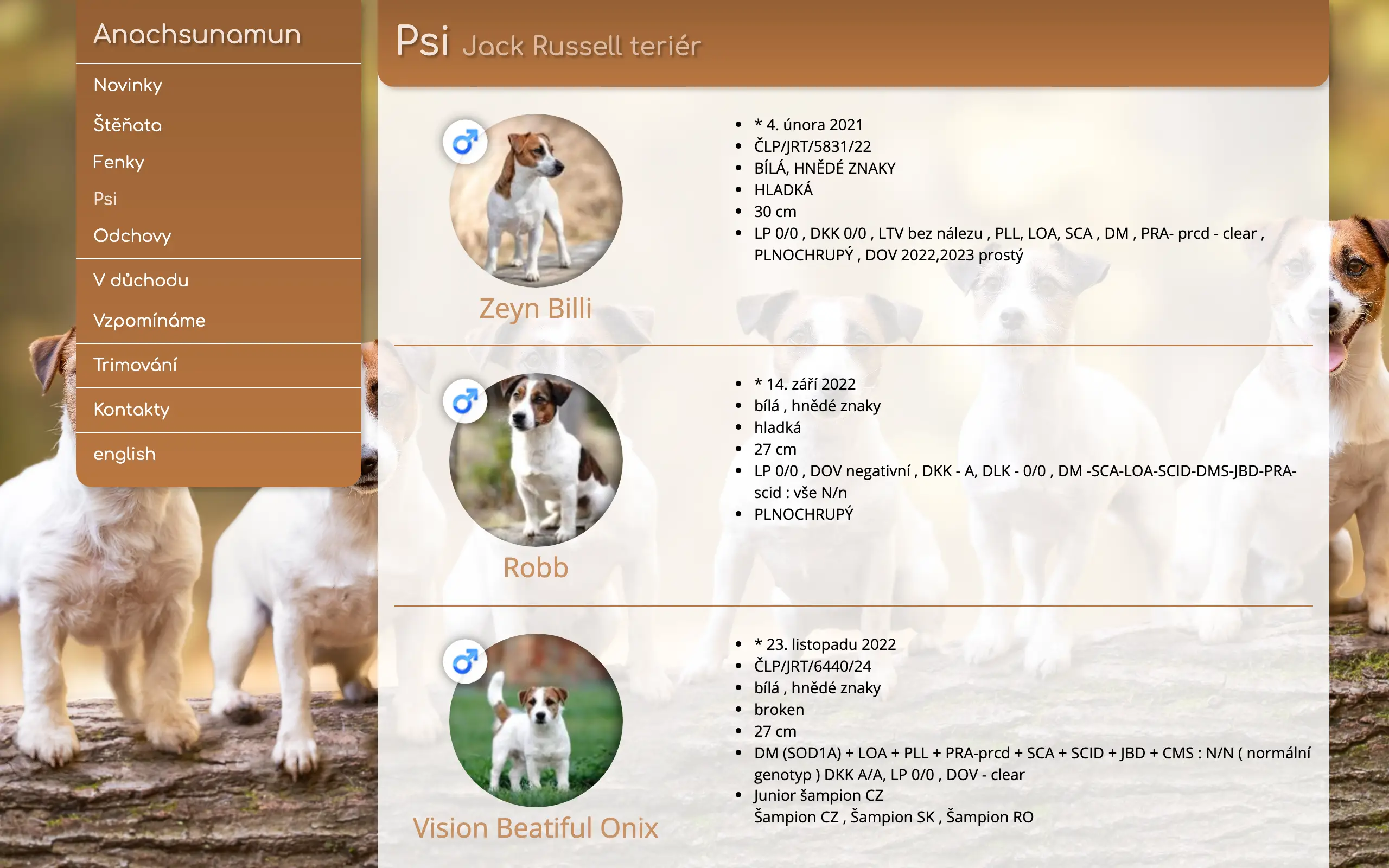This screenshot has height=868, width=1389.
Task: Open Robb's round profile photo
Action: pyautogui.click(x=536, y=460)
